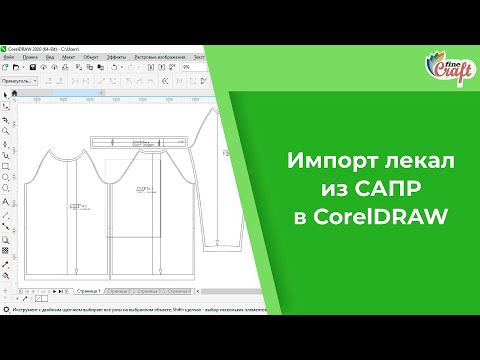Select the Rectangle tool
This screenshot has width=480, height=360.
(6, 166)
